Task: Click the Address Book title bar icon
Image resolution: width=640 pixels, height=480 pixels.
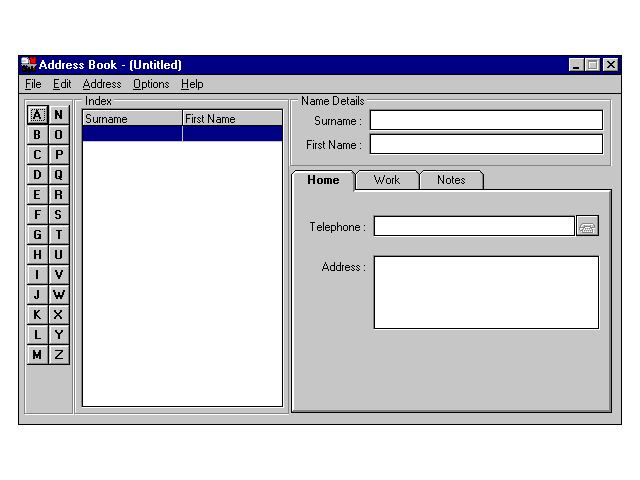Action: [28, 64]
